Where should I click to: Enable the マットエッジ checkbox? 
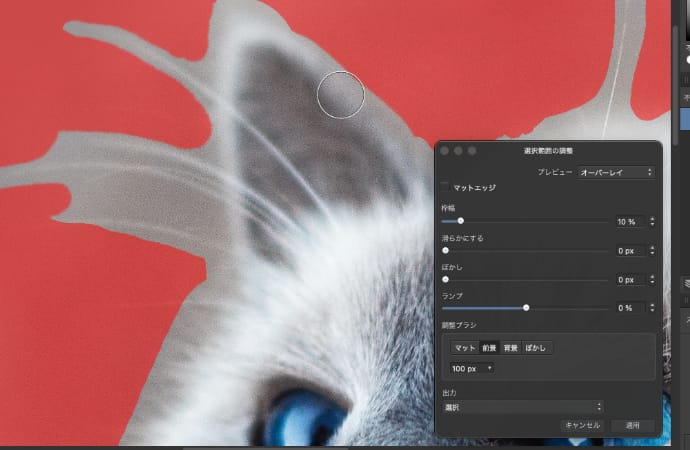pos(445,187)
